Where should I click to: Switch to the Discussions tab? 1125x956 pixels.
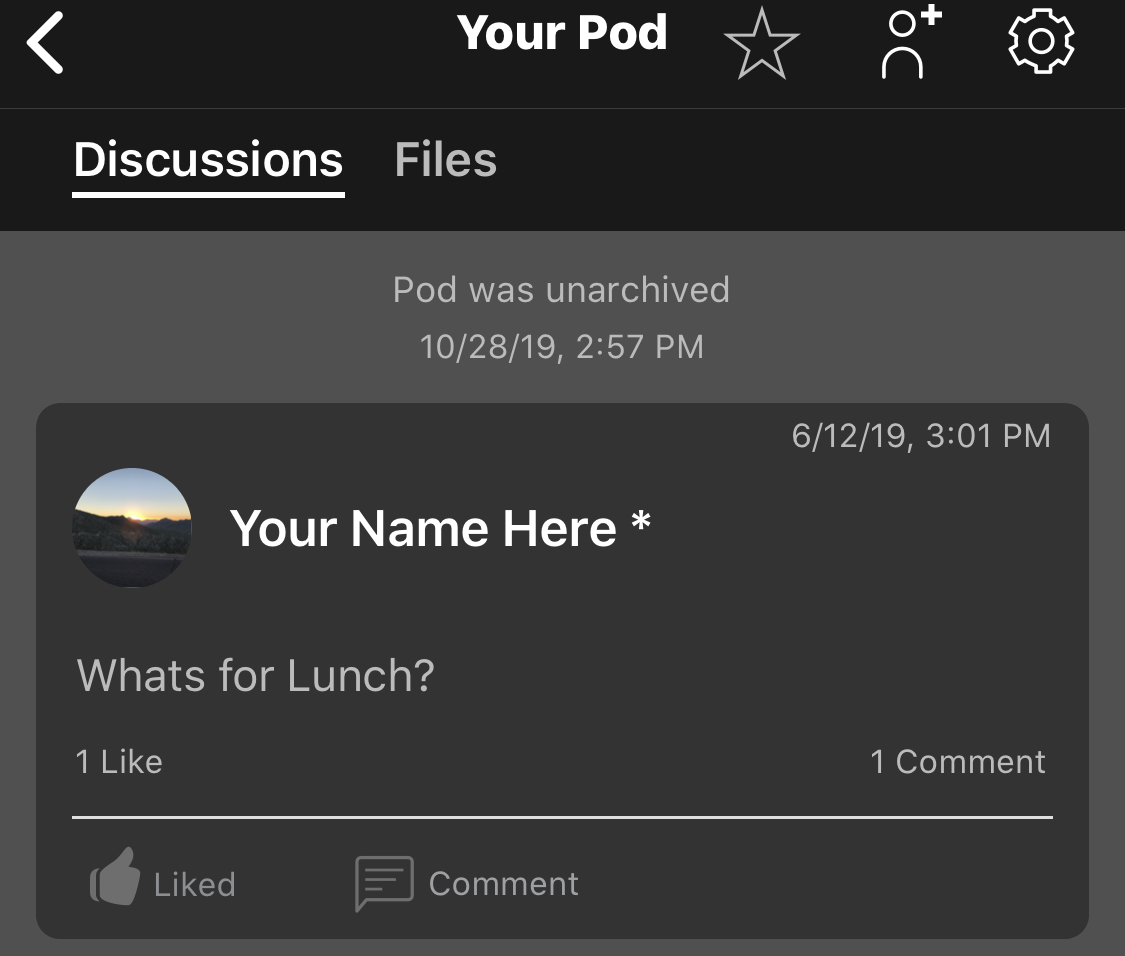point(208,160)
